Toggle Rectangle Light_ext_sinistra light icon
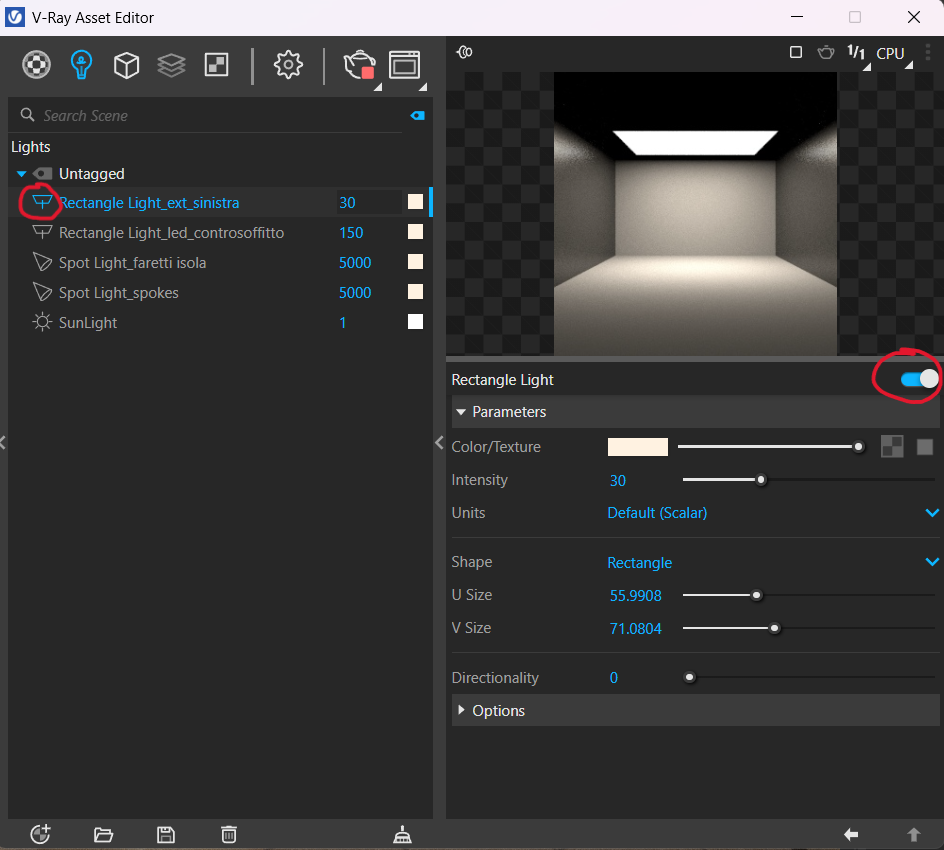944x850 pixels. click(42, 202)
